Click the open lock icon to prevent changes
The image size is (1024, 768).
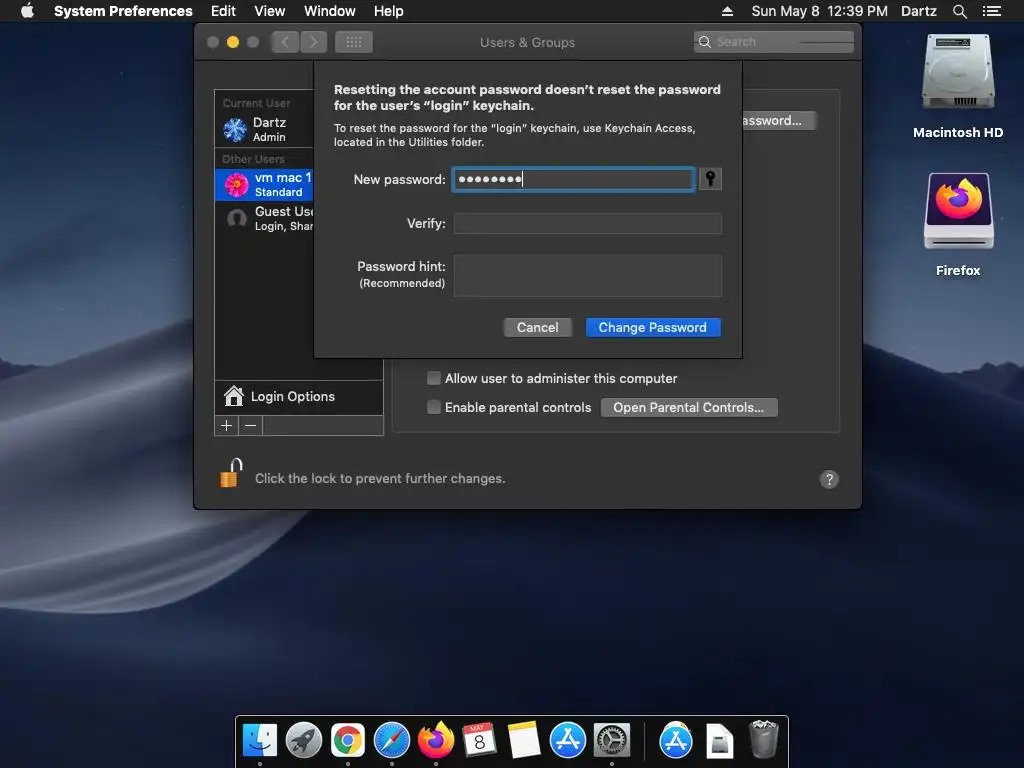pos(231,473)
